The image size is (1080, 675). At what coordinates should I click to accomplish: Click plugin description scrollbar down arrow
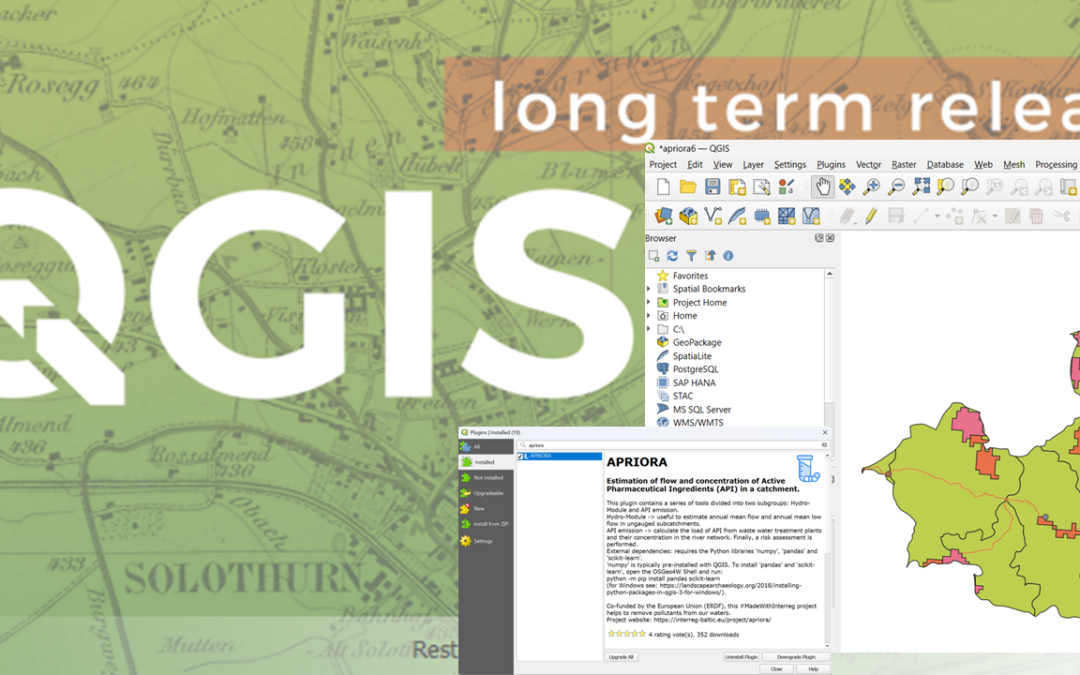click(827, 646)
